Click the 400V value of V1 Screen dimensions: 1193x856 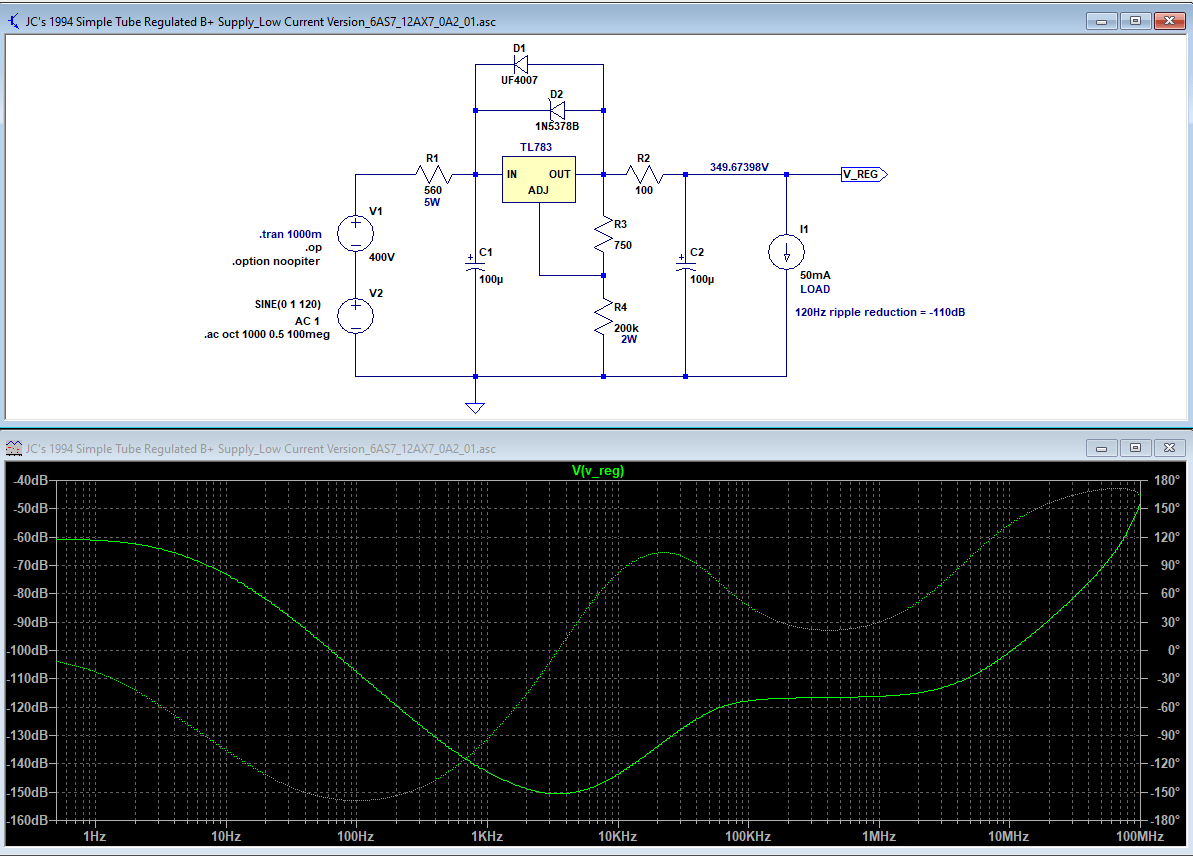382,257
